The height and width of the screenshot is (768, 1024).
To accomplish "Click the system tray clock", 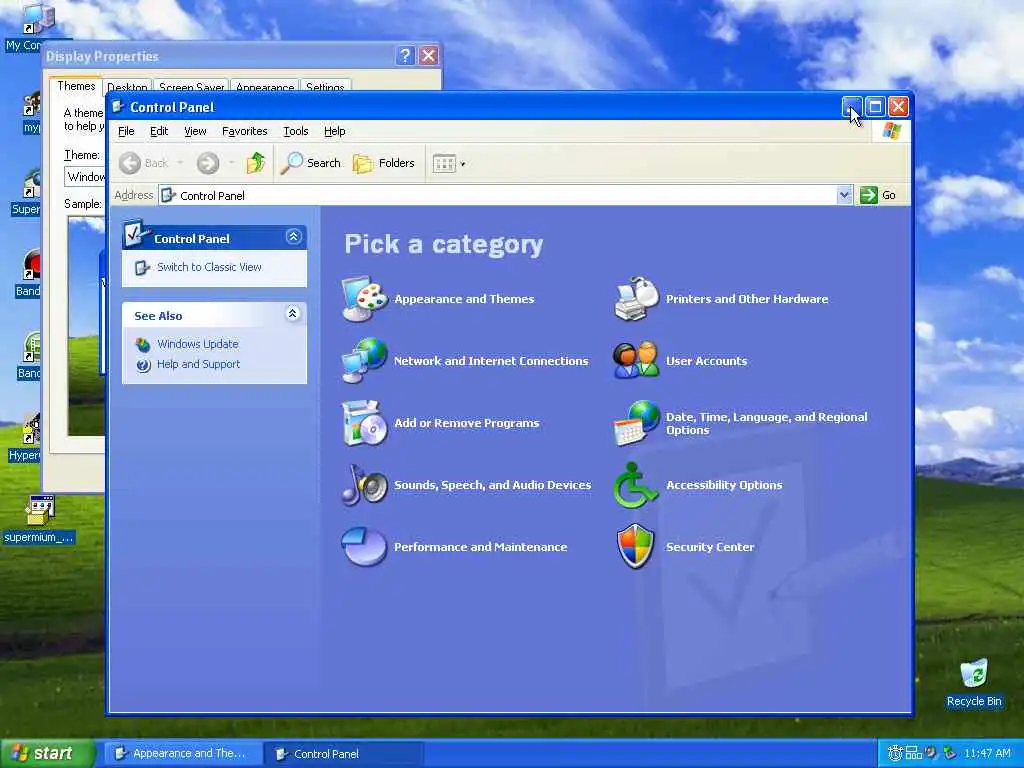I will [987, 753].
